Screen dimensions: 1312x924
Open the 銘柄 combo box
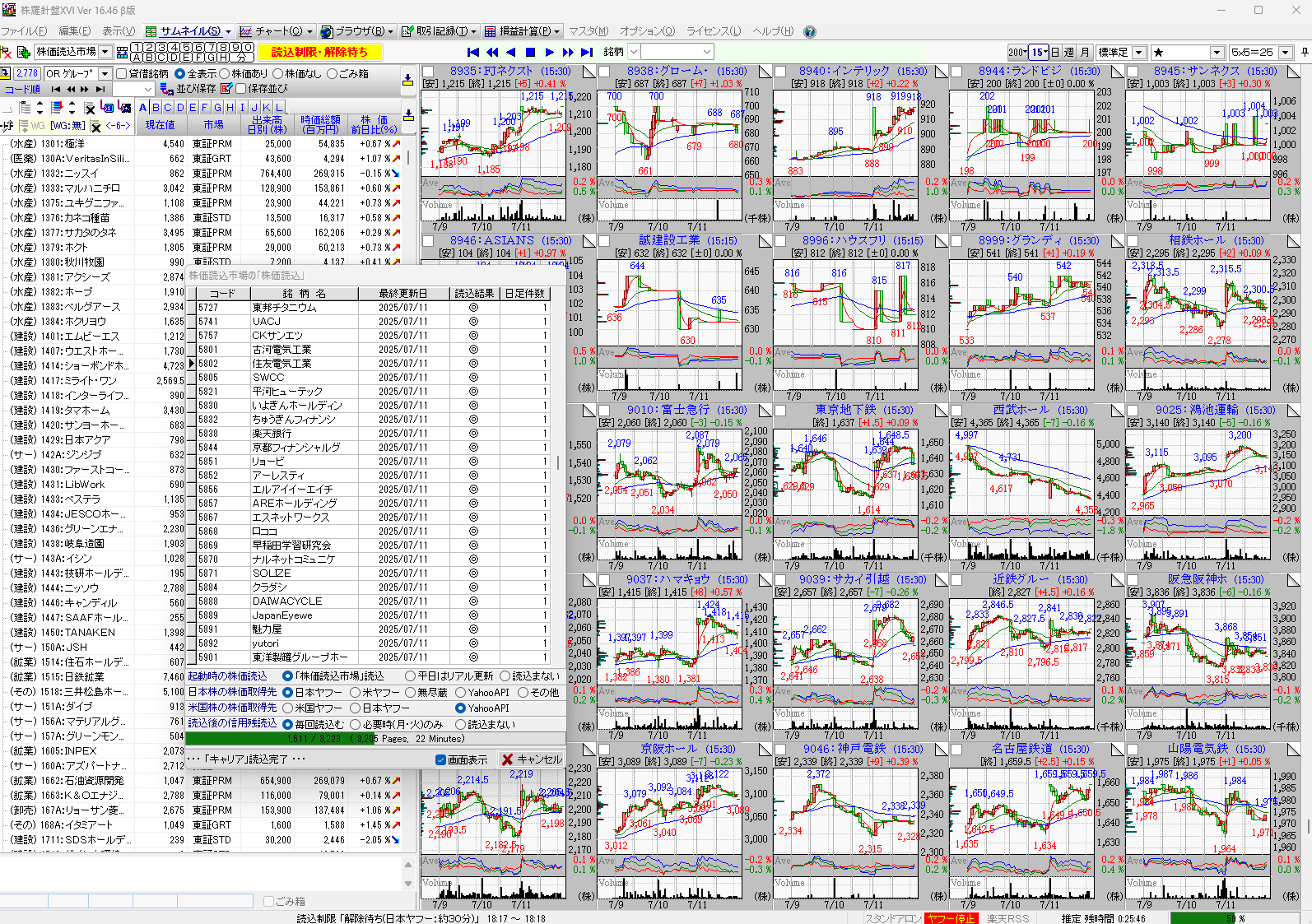[676, 52]
